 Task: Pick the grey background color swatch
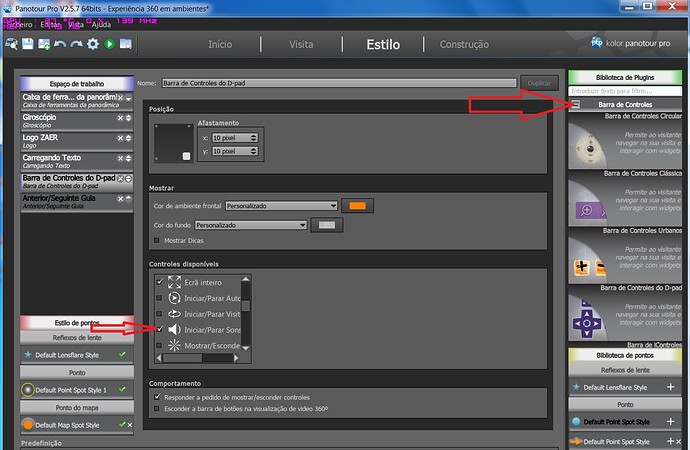[327, 225]
